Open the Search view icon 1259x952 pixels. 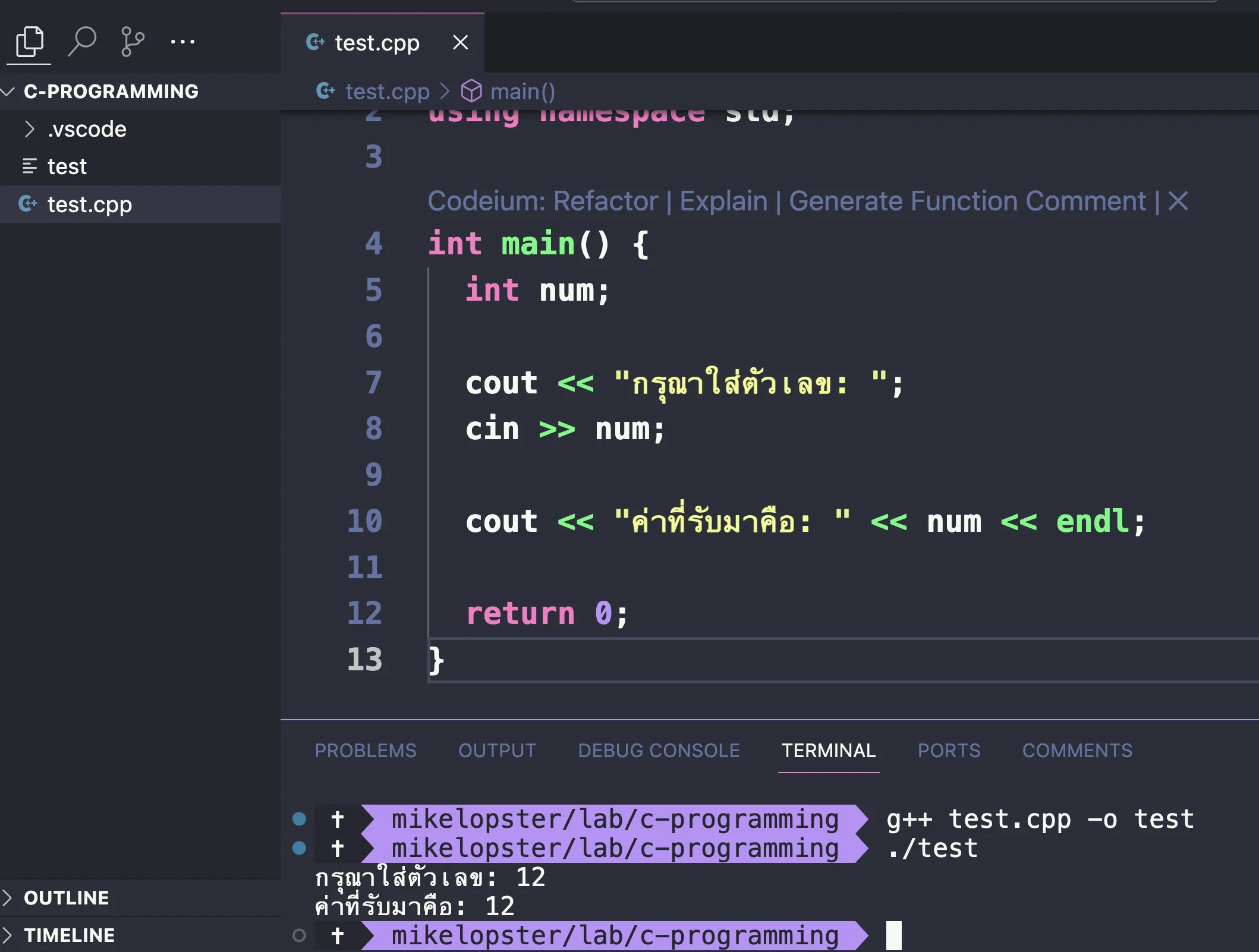coord(81,42)
